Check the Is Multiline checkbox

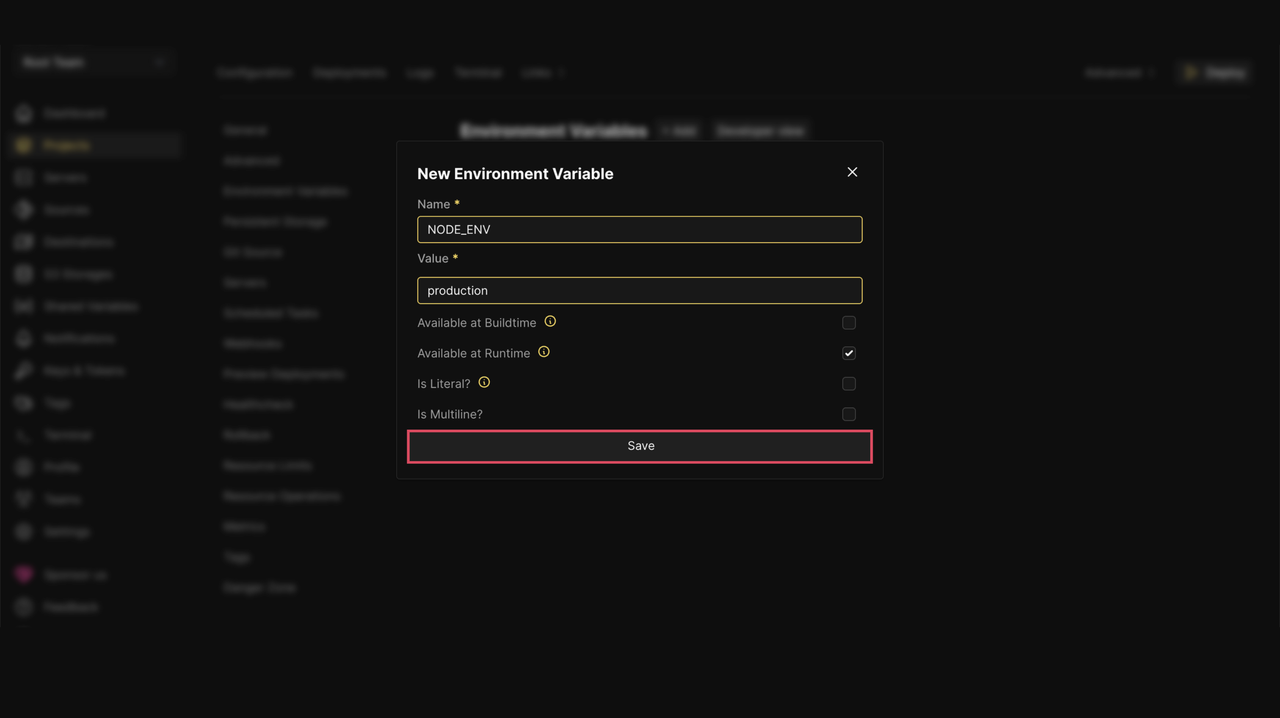pyautogui.click(x=849, y=414)
